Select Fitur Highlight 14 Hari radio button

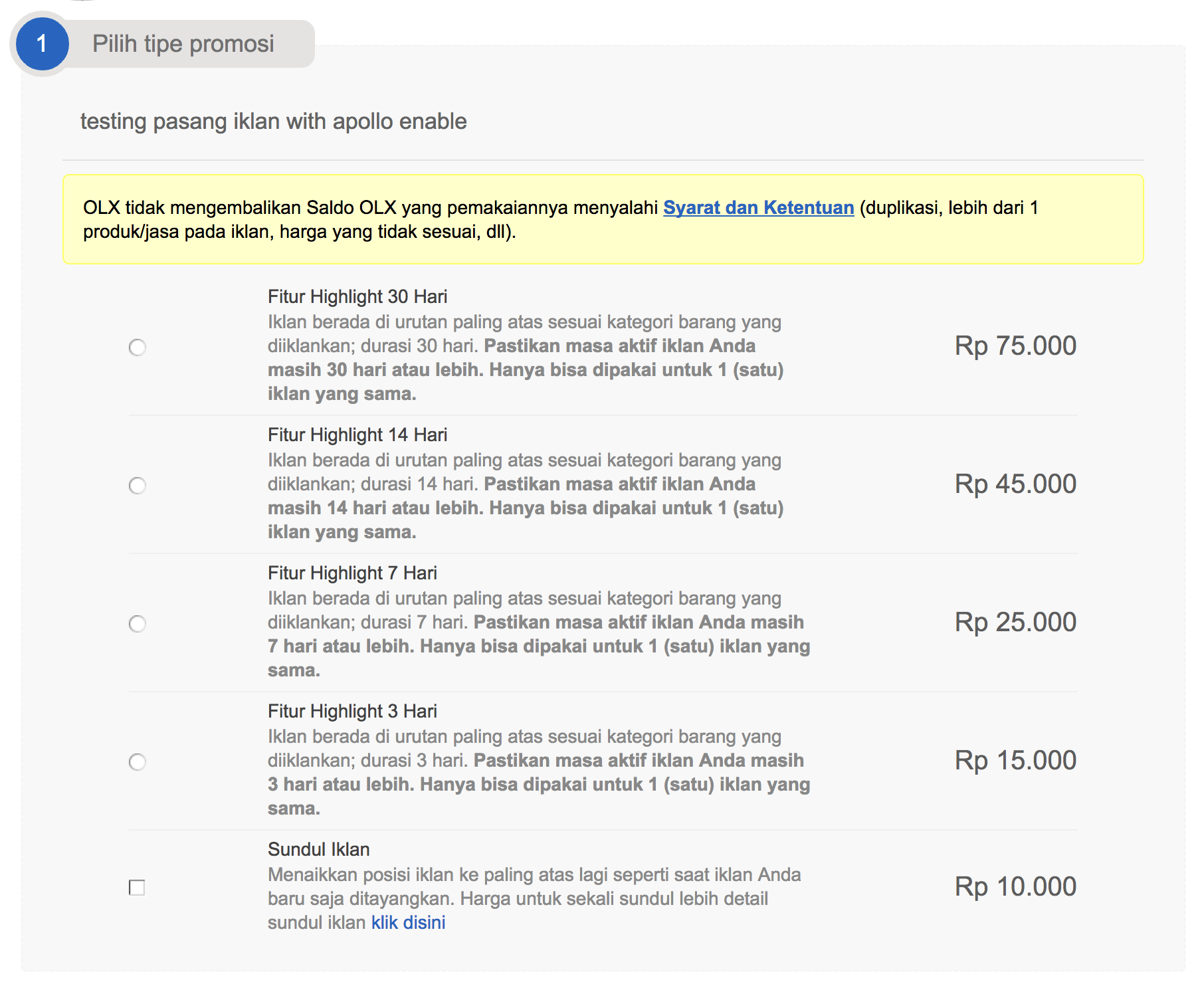coord(137,486)
